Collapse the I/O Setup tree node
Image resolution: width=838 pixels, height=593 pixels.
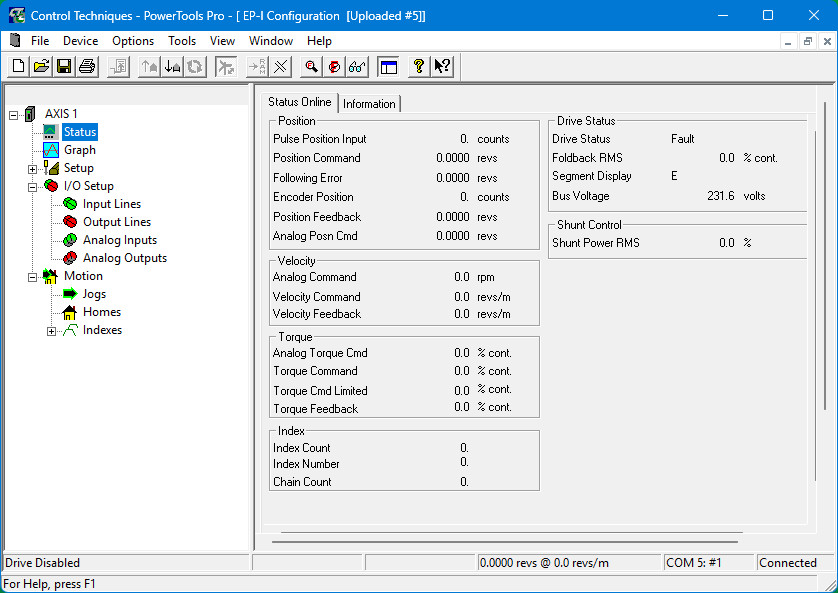coord(32,187)
